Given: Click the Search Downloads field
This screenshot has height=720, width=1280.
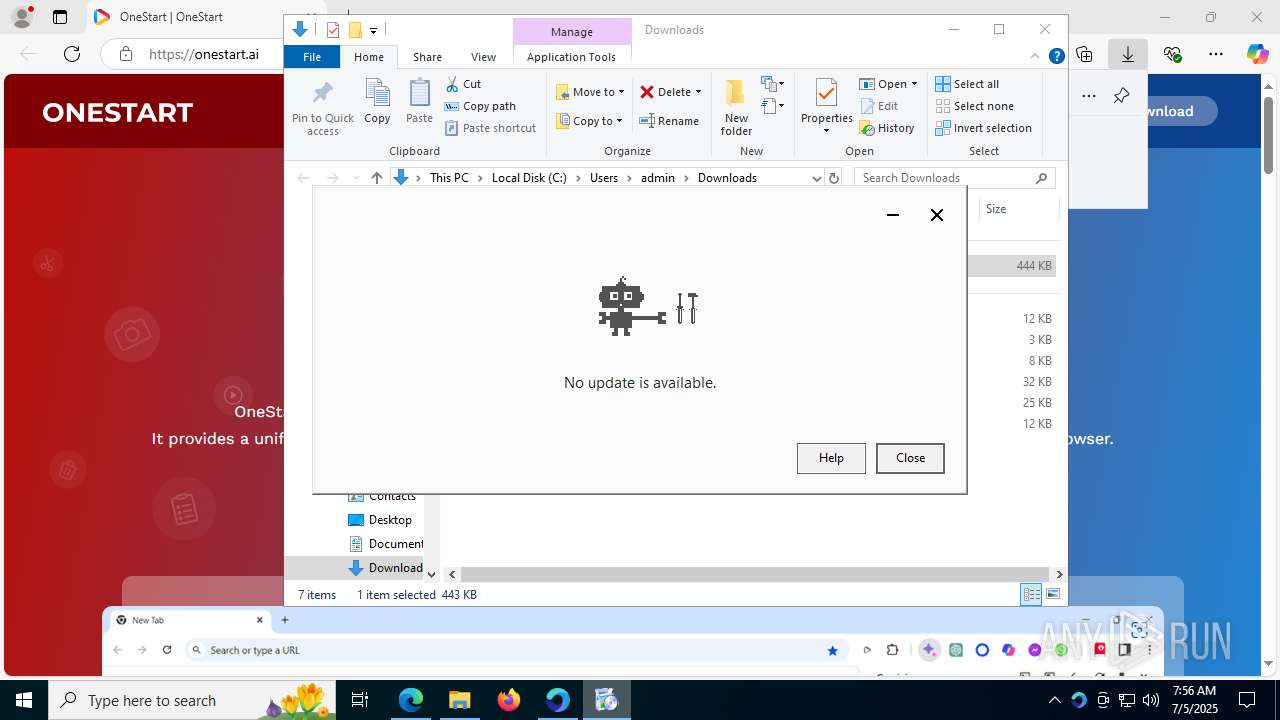Looking at the screenshot, I should 954,178.
